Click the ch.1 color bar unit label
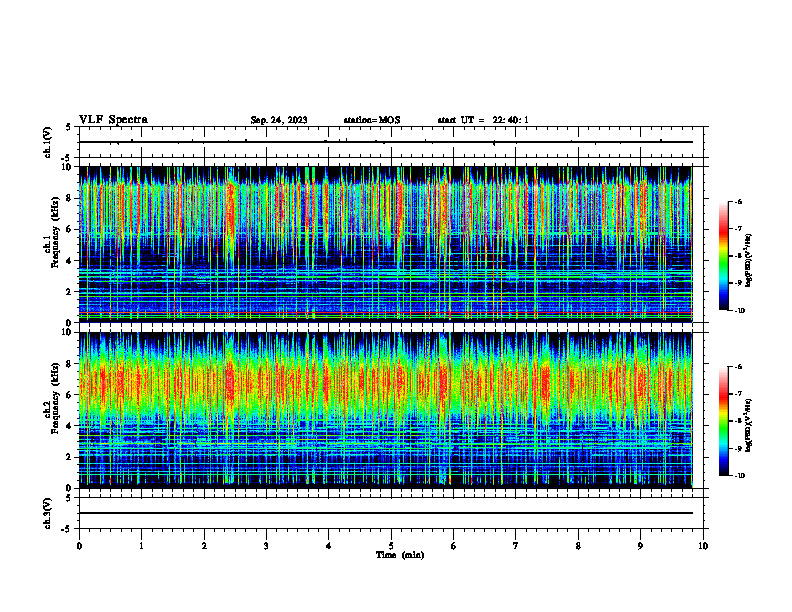Viewport: 792px width, 612px height. [x=750, y=261]
